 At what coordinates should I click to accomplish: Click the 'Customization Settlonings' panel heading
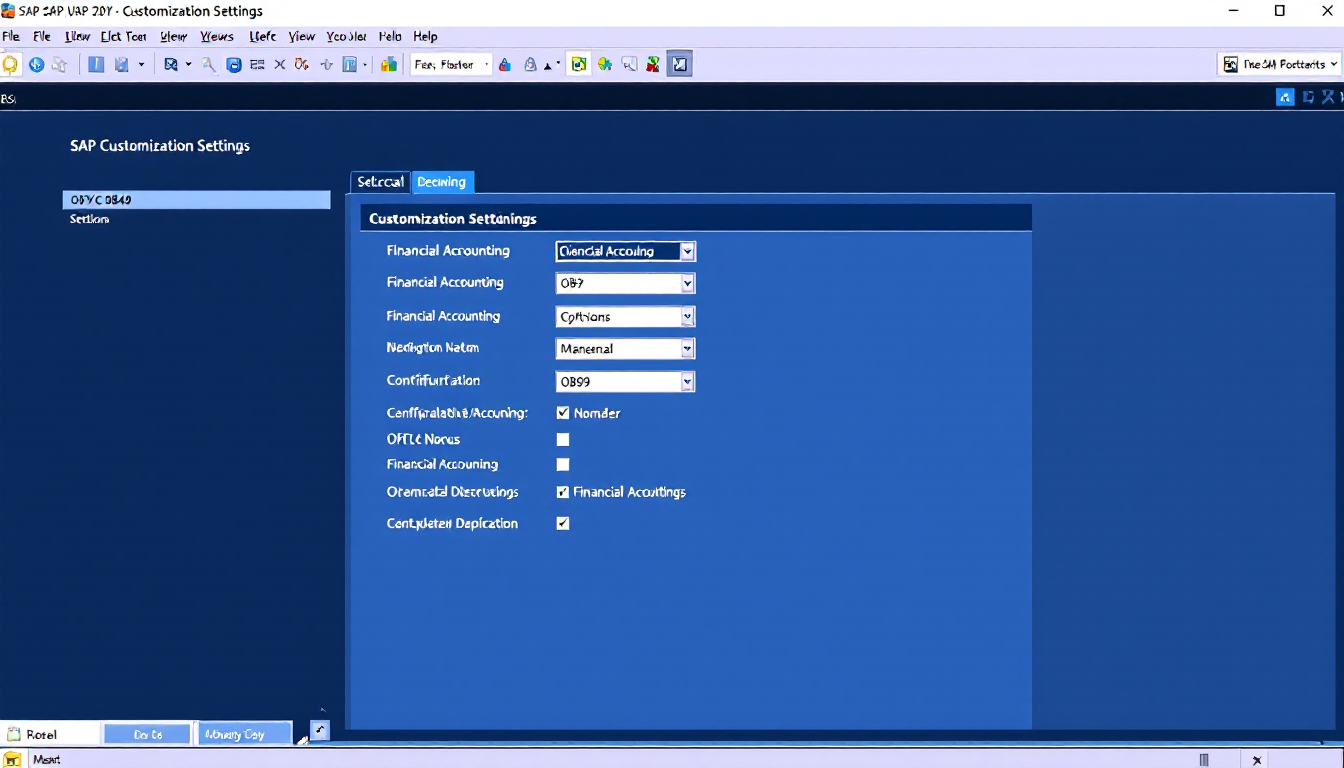[453, 218]
